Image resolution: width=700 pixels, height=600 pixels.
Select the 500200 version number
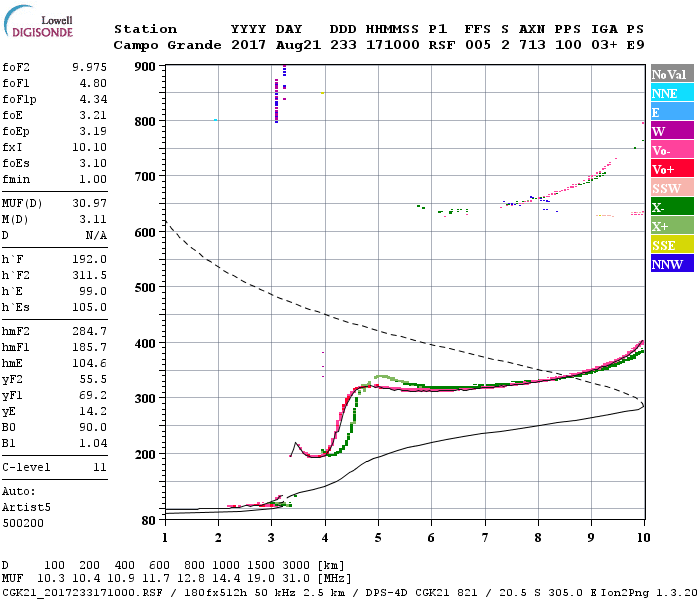click(23, 523)
